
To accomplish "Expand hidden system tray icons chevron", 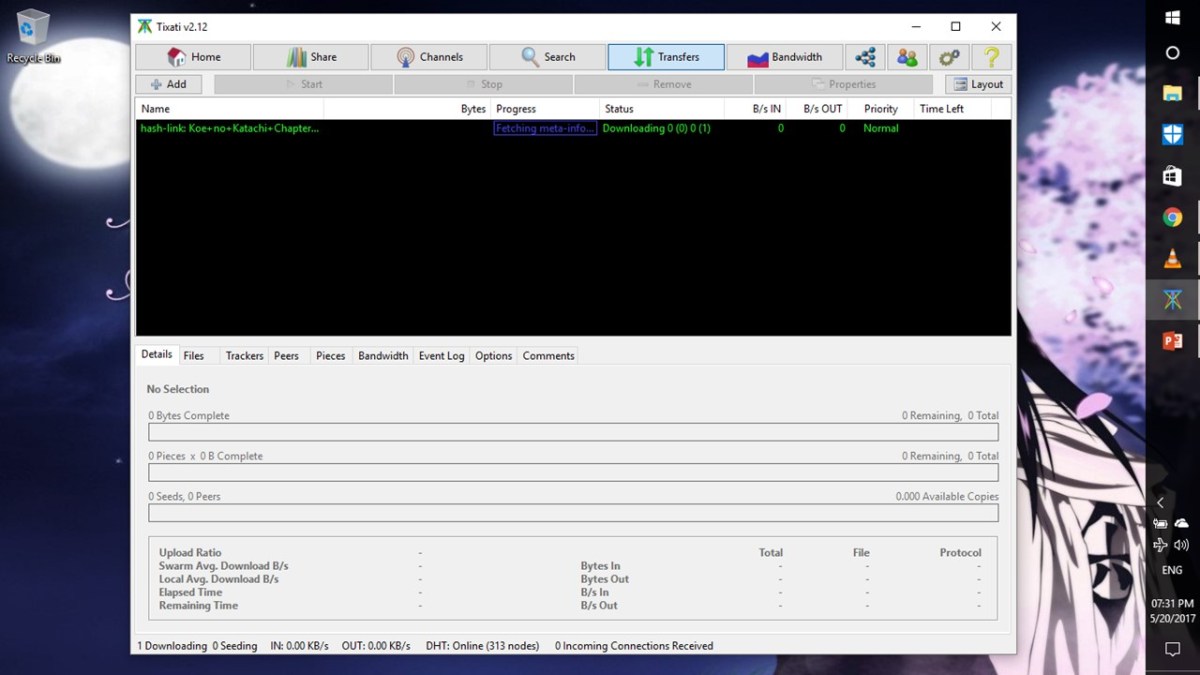I will tap(1160, 502).
